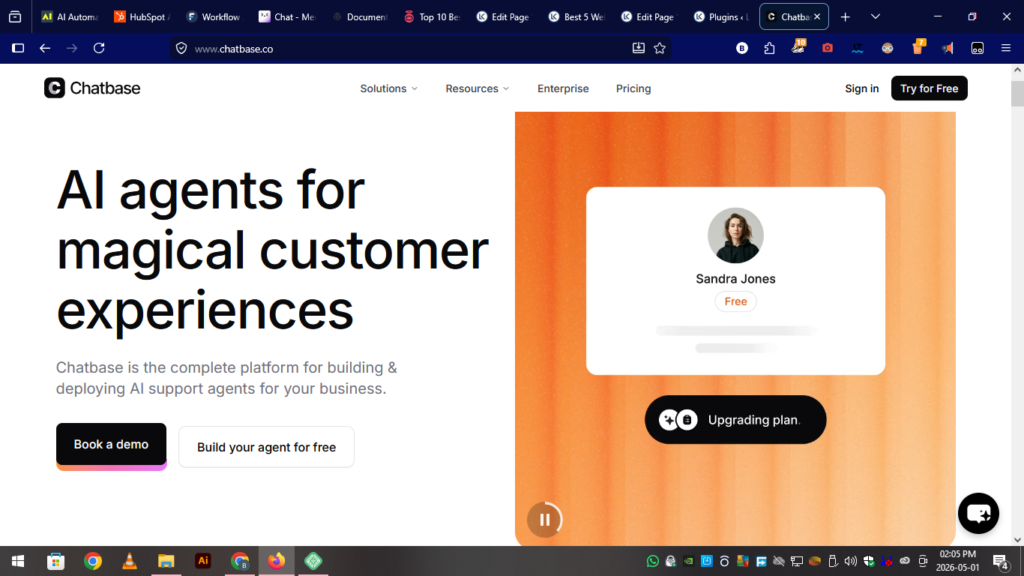Click the Firefox icon in the taskbar

tap(276, 561)
